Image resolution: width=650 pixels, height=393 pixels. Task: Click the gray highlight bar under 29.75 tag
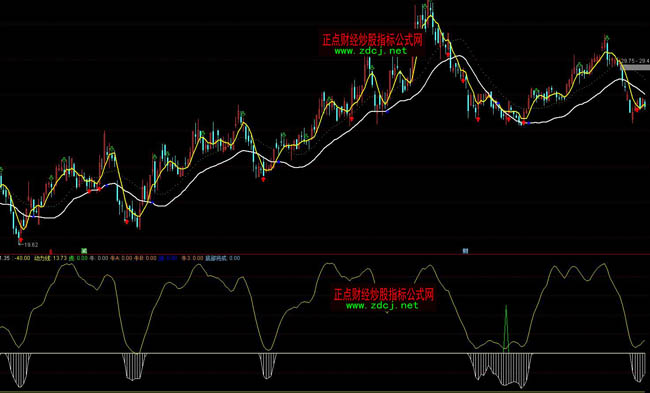click(x=635, y=67)
